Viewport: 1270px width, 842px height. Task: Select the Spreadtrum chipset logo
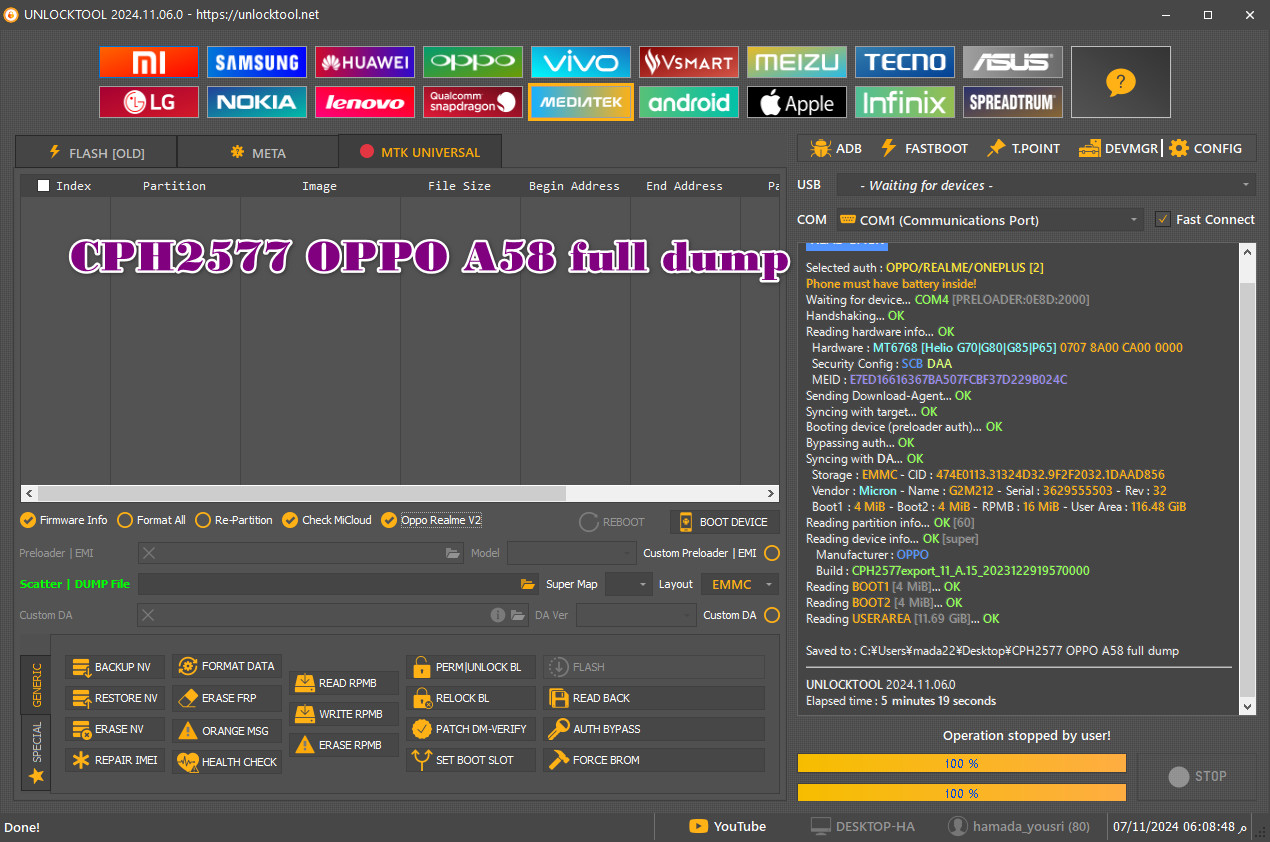click(1013, 102)
